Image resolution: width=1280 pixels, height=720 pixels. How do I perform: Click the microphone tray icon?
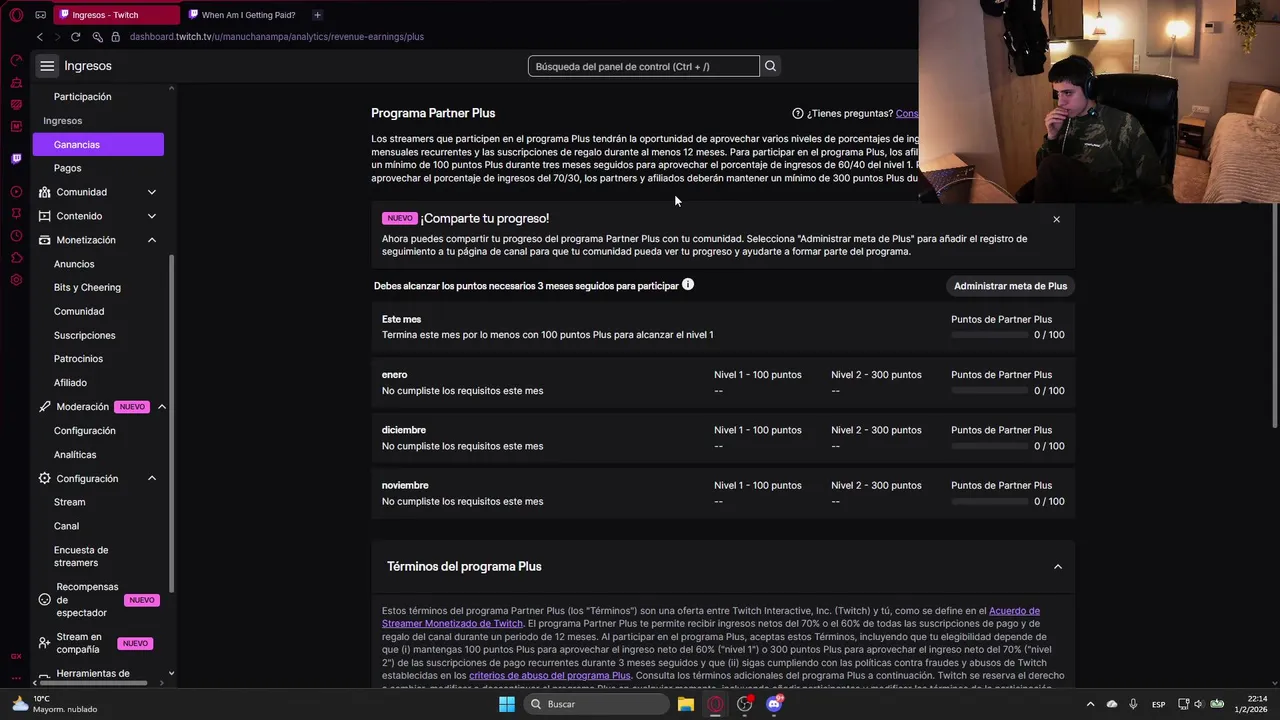tap(1135, 704)
